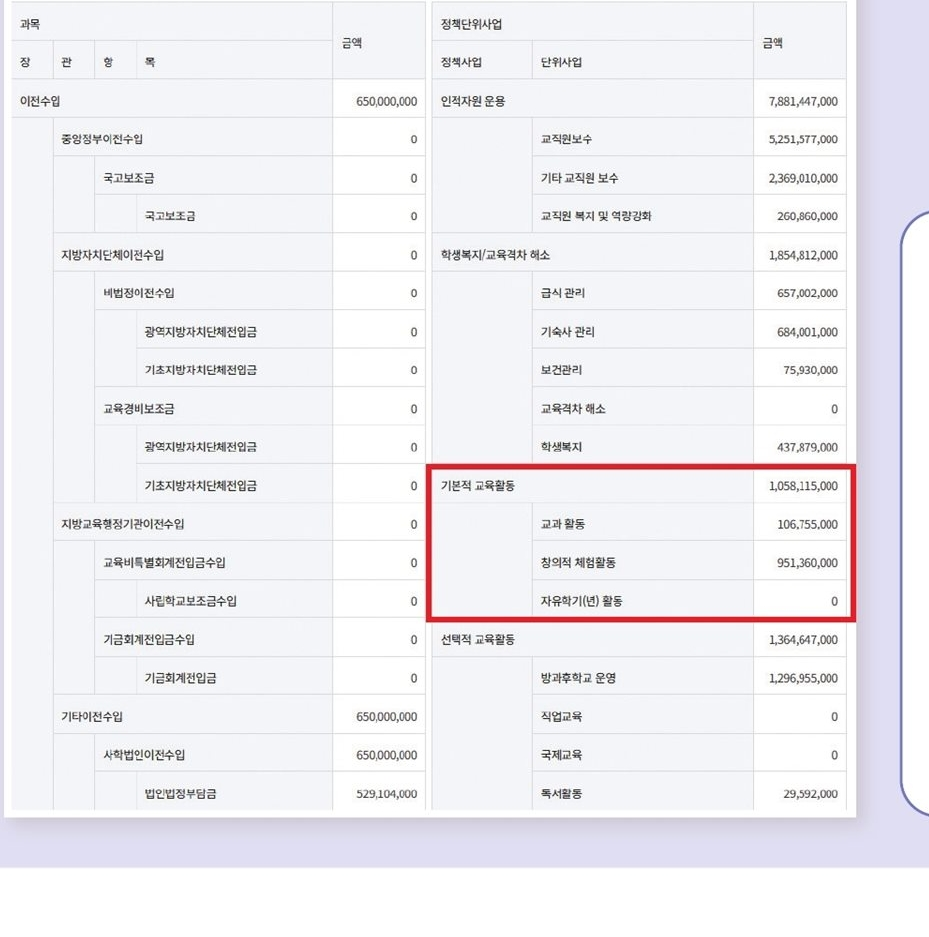Select the 지방자치단체이전수입 row

click(112, 255)
